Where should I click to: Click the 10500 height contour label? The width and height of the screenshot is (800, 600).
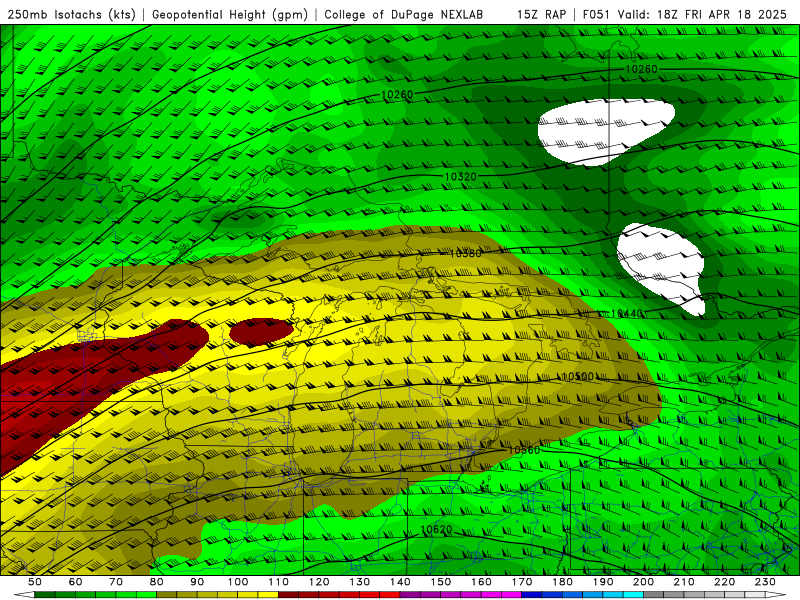pyautogui.click(x=578, y=377)
